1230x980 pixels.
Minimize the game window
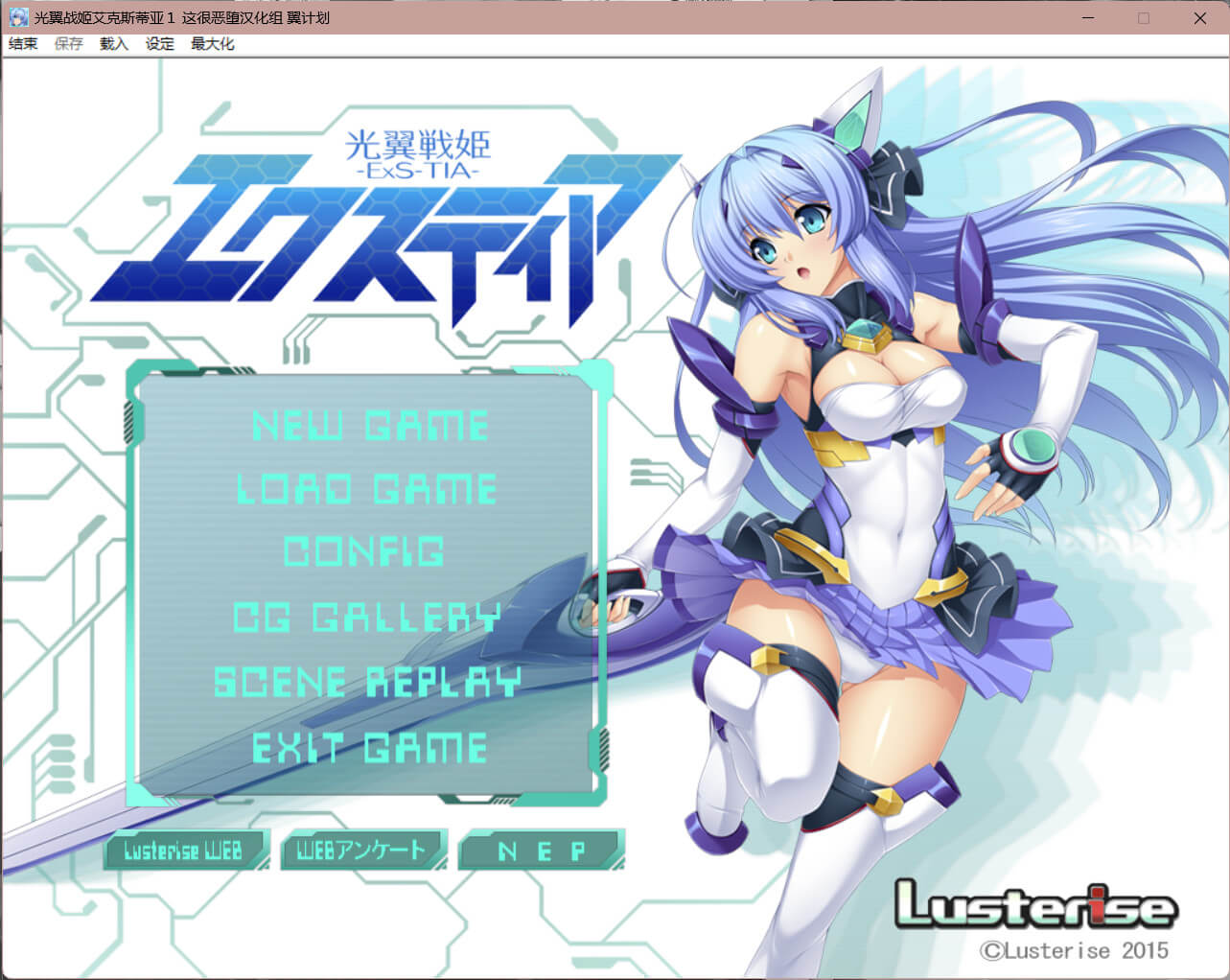coord(1087,17)
